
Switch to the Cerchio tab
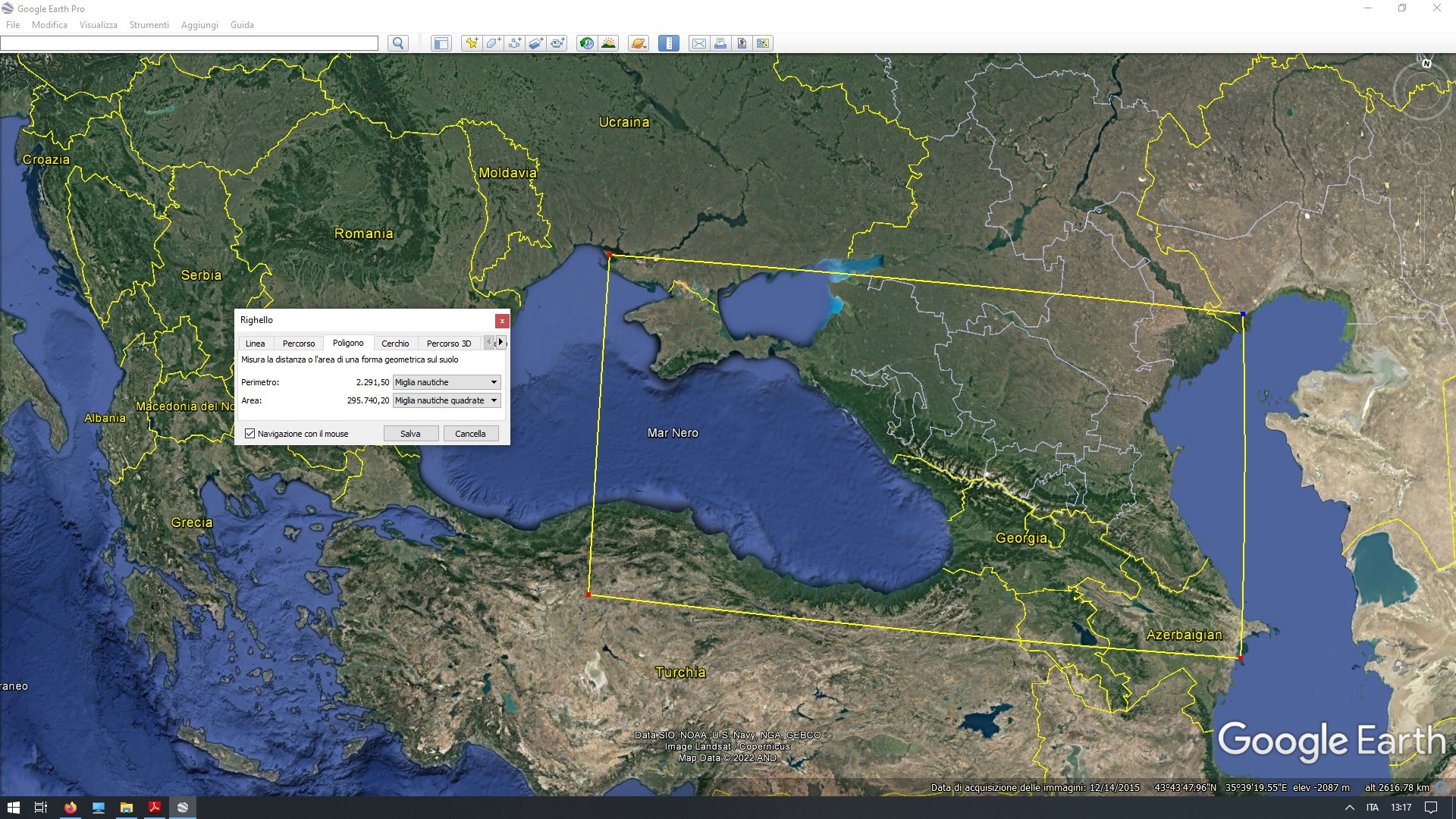[395, 344]
